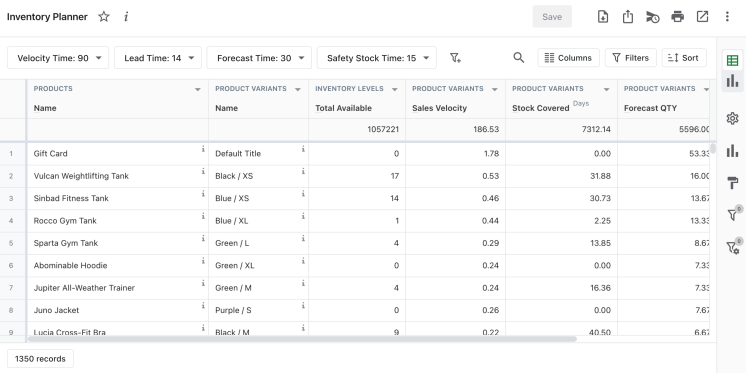
Task: Open the settings gear in sidebar
Action: click(x=732, y=118)
